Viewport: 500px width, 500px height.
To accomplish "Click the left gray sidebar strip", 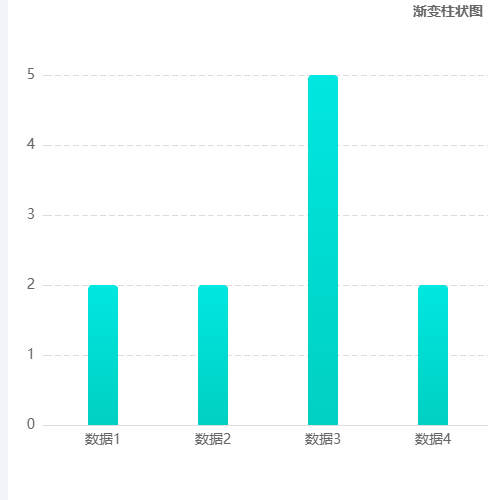I will tap(4, 250).
